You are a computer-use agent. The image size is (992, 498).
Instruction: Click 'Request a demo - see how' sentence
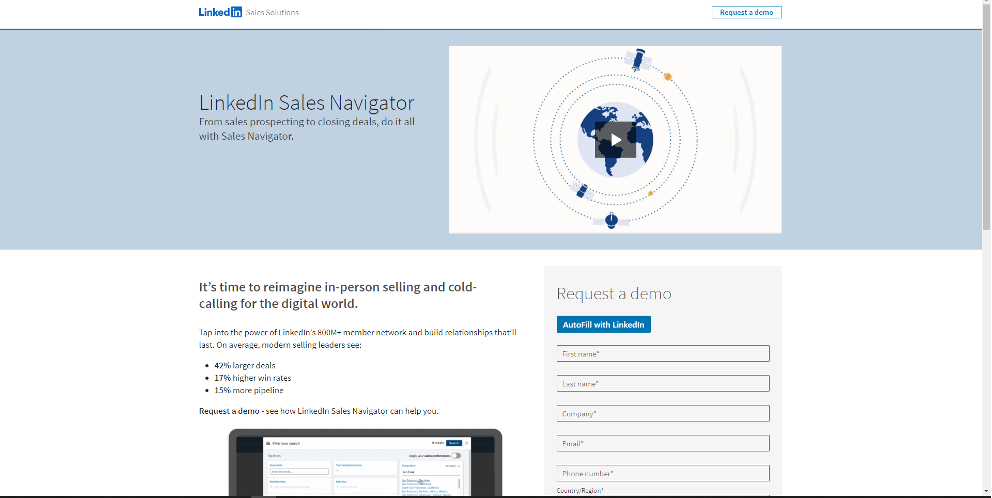[318, 411]
